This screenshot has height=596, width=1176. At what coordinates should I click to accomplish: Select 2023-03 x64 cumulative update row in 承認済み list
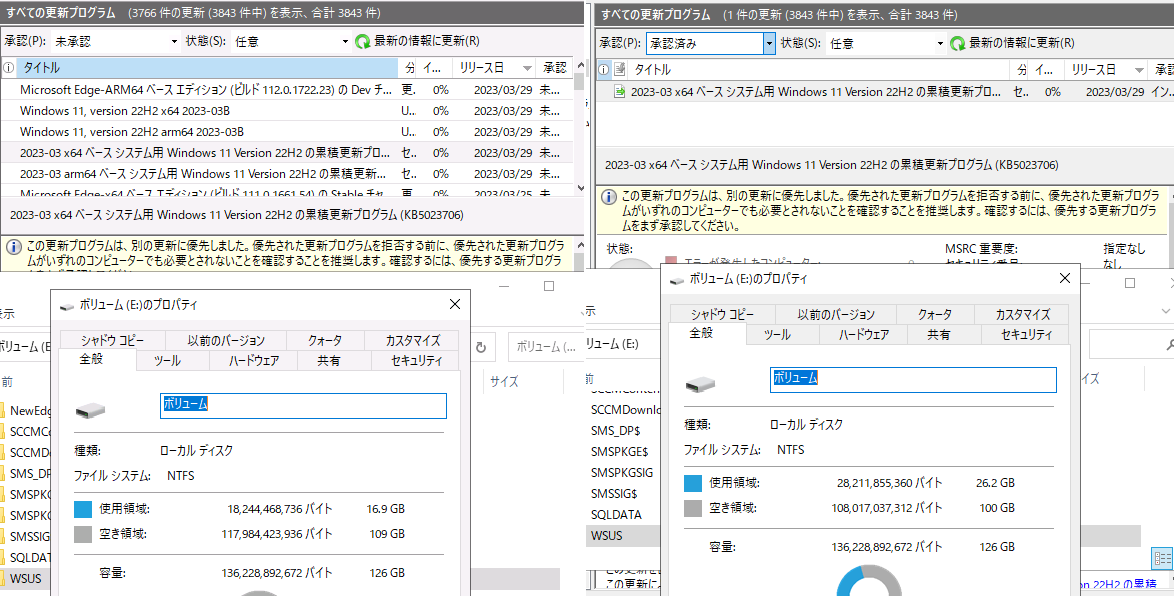pyautogui.click(x=886, y=92)
